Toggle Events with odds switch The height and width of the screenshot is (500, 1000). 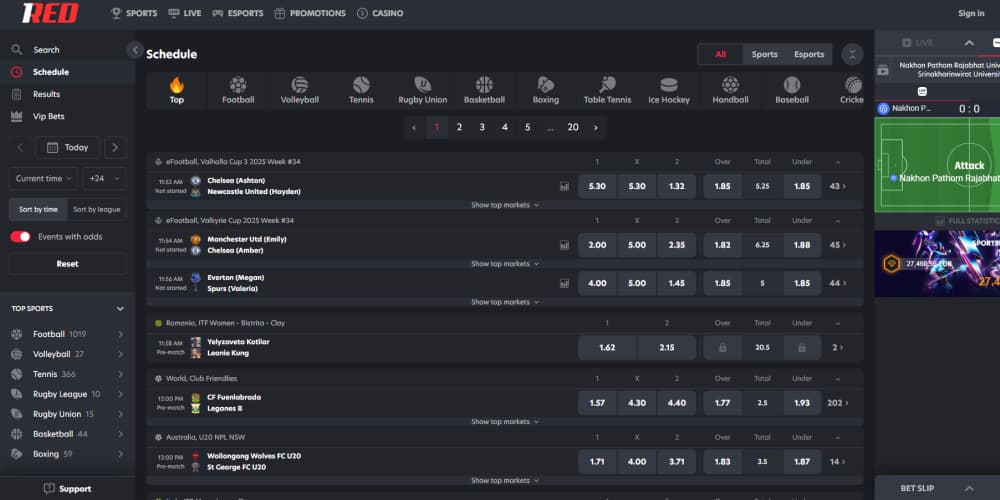point(20,237)
